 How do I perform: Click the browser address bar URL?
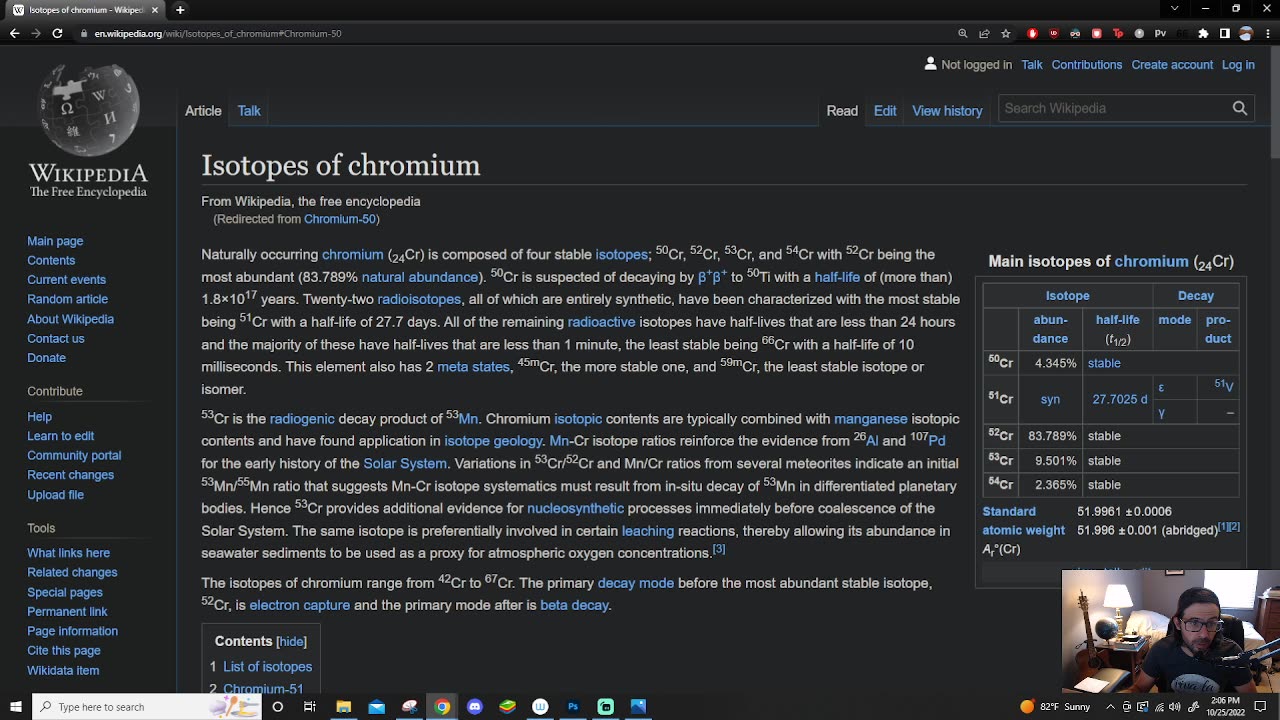click(218, 33)
